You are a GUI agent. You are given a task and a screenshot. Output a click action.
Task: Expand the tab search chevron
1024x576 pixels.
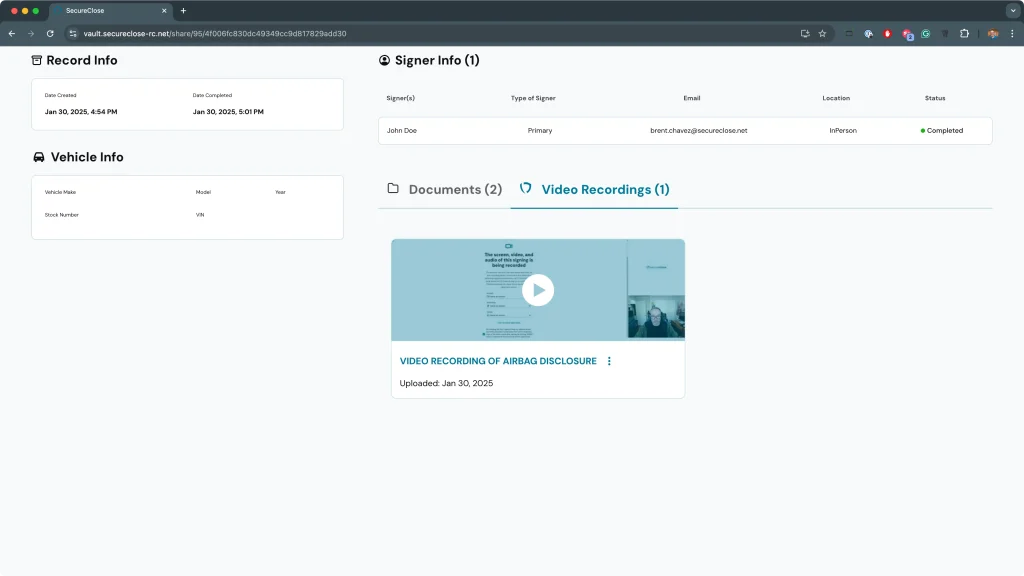point(1012,10)
